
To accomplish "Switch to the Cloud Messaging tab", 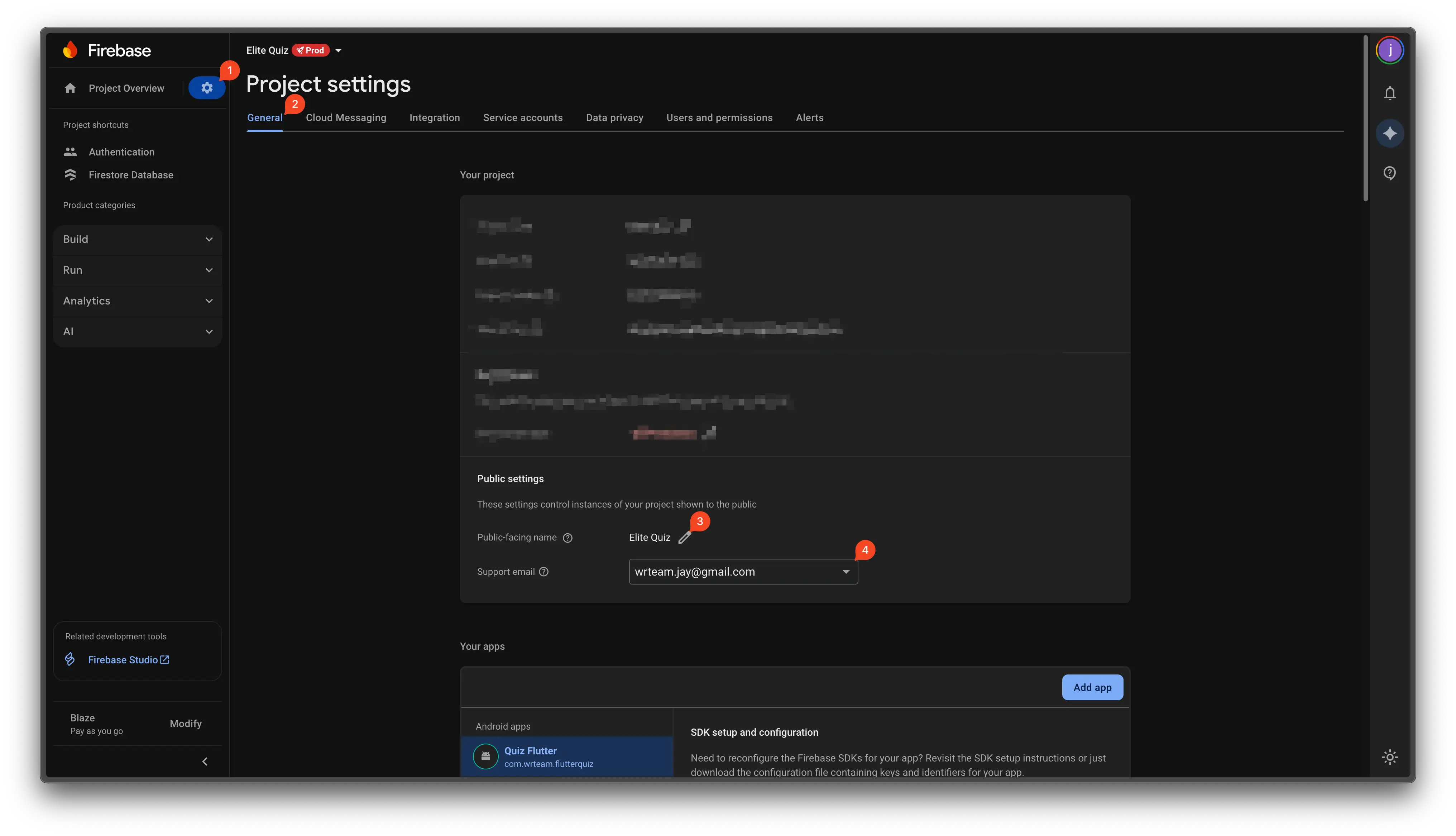I will pos(346,118).
